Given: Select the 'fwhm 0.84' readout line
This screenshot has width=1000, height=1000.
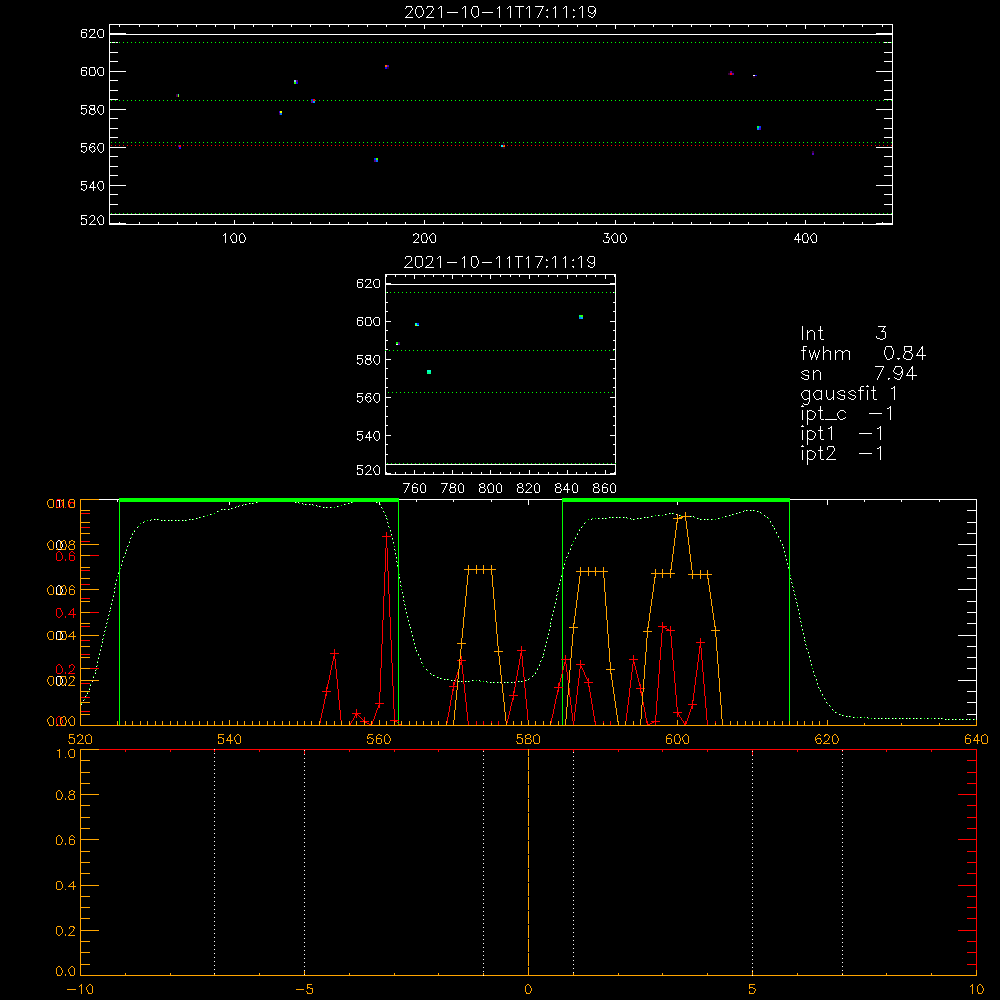Looking at the screenshot, I should pyautogui.click(x=863, y=353).
